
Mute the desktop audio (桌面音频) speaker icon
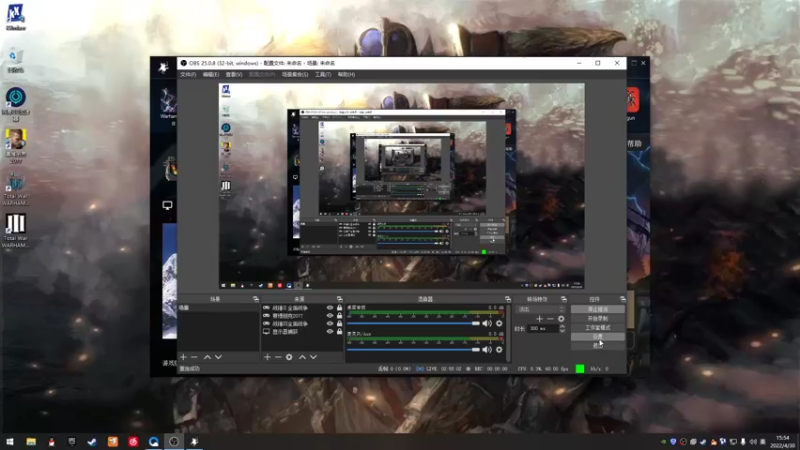point(487,323)
